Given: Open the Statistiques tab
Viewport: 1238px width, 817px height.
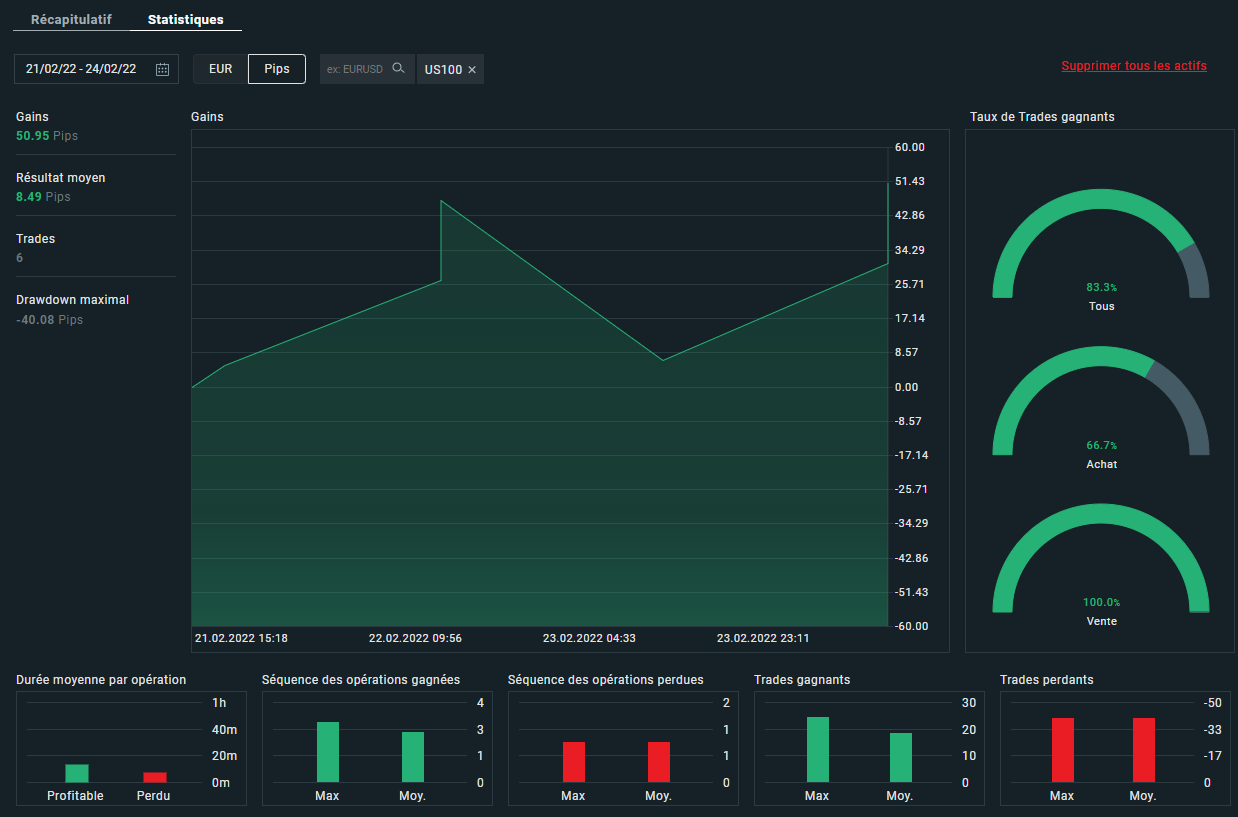Looking at the screenshot, I should coord(185,19).
